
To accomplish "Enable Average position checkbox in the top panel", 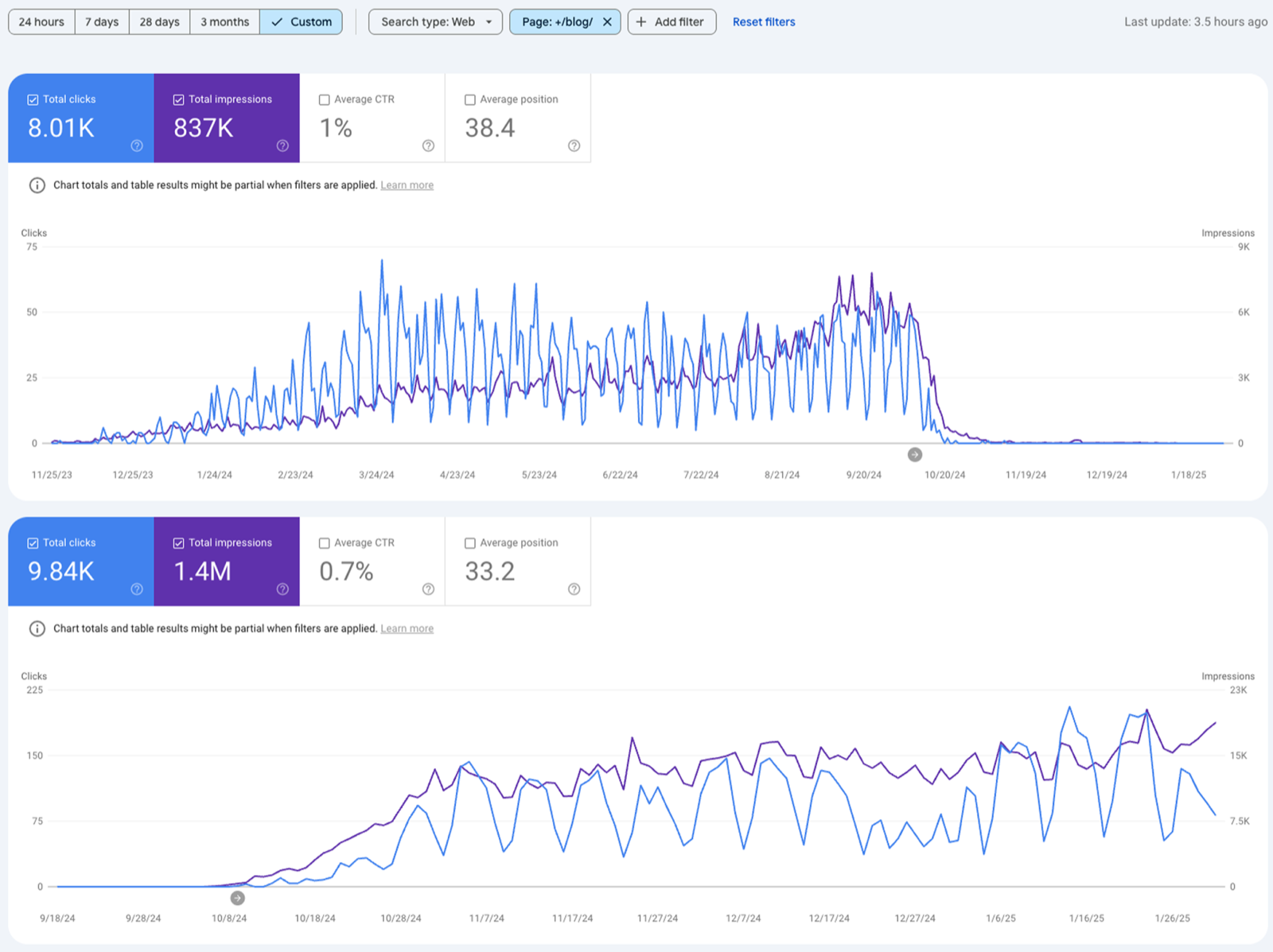I will pyautogui.click(x=469, y=100).
